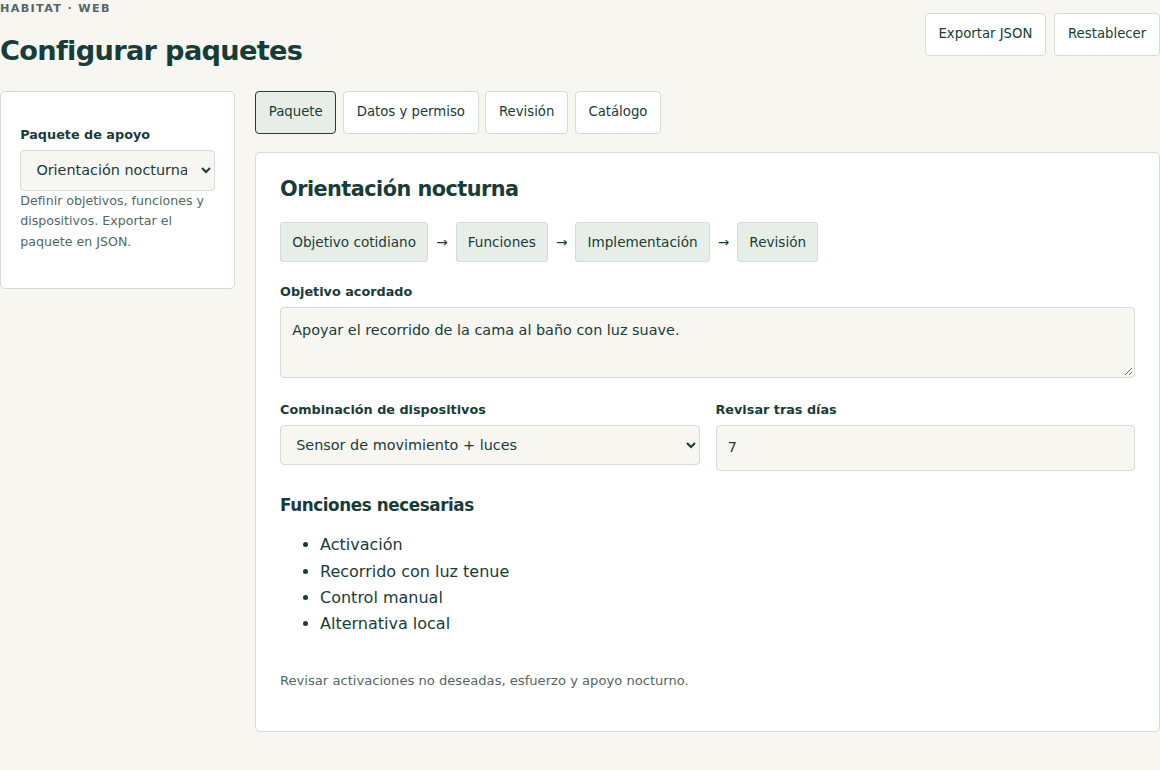Viewport: 1160px width, 770px height.
Task: Click the Restablecer button
Action: click(x=1106, y=34)
